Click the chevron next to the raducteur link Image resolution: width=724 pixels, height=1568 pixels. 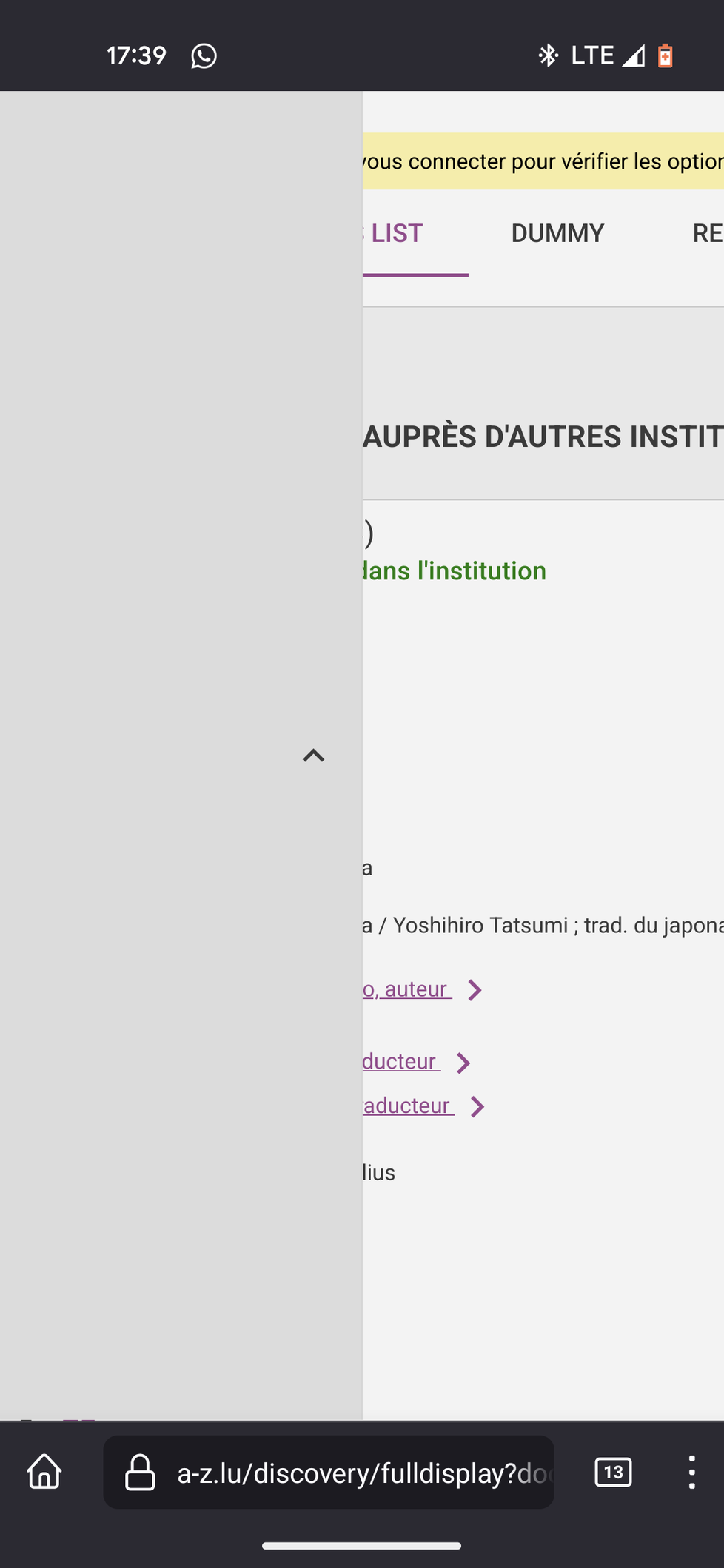477,1107
